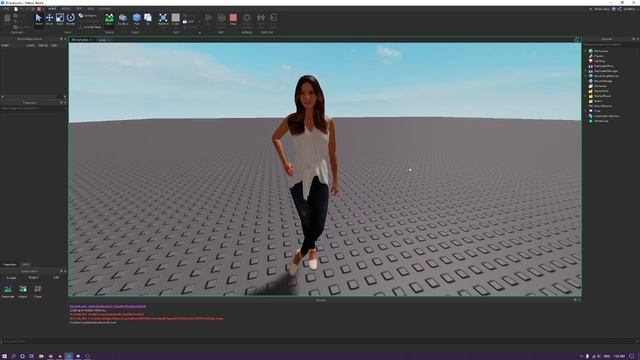Screen dimensions: 640x360
Task: Open the Material Manager
Action: [163, 19]
